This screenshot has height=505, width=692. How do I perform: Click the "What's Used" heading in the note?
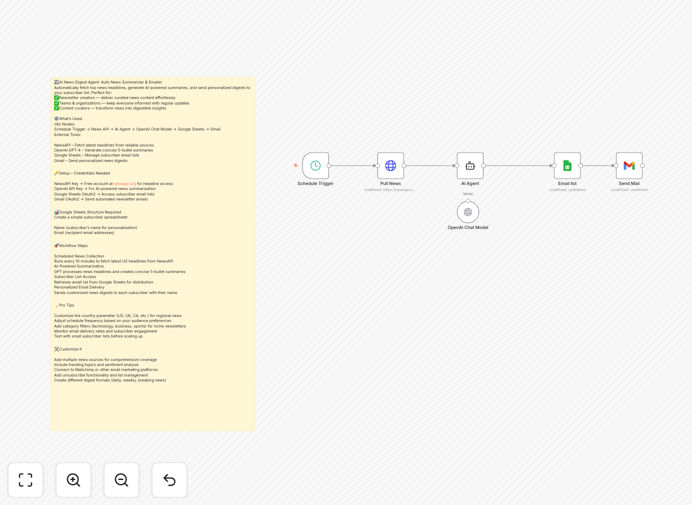(68, 119)
